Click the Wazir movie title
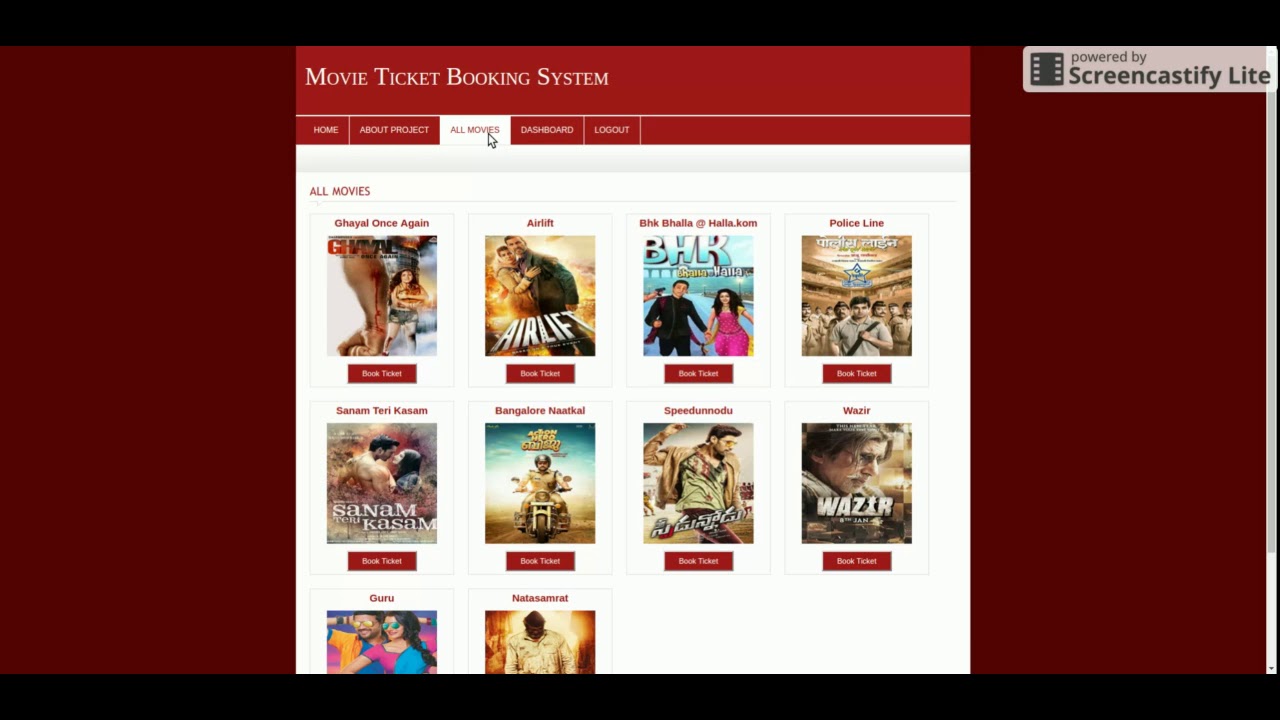 (x=856, y=410)
